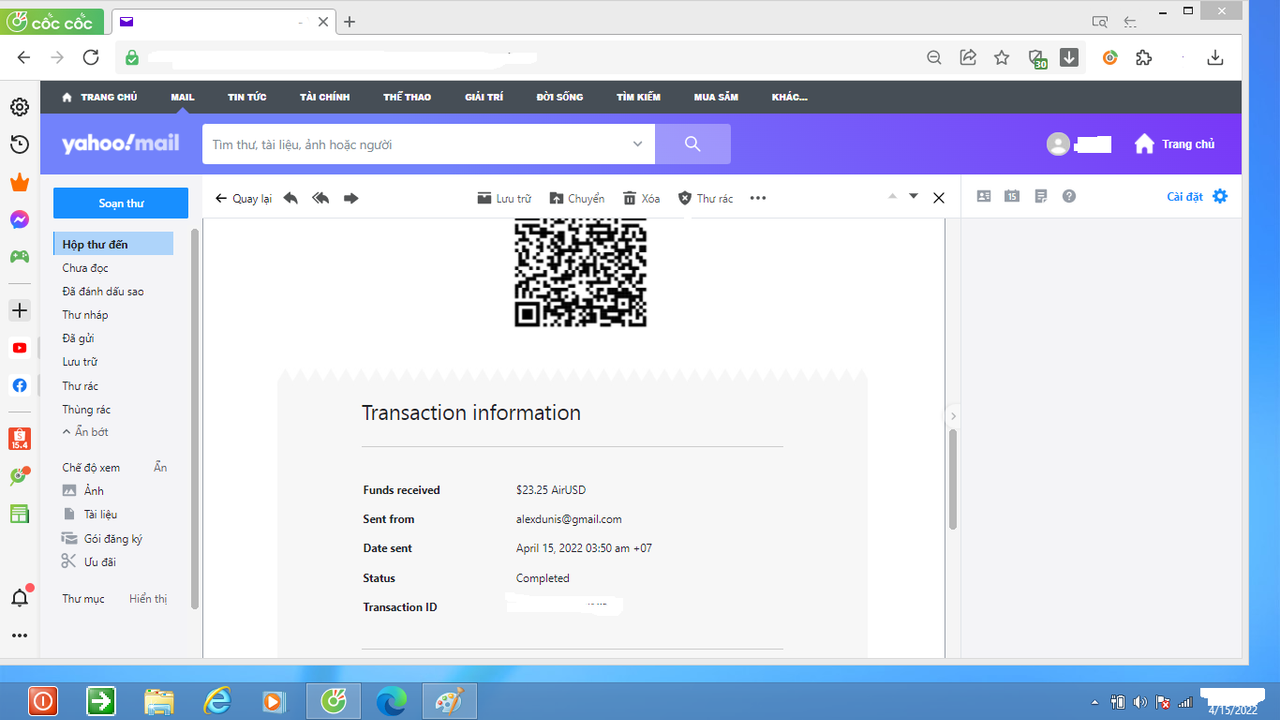The image size is (1280, 720).
Task: Forward the email with forward arrow icon
Action: [351, 198]
